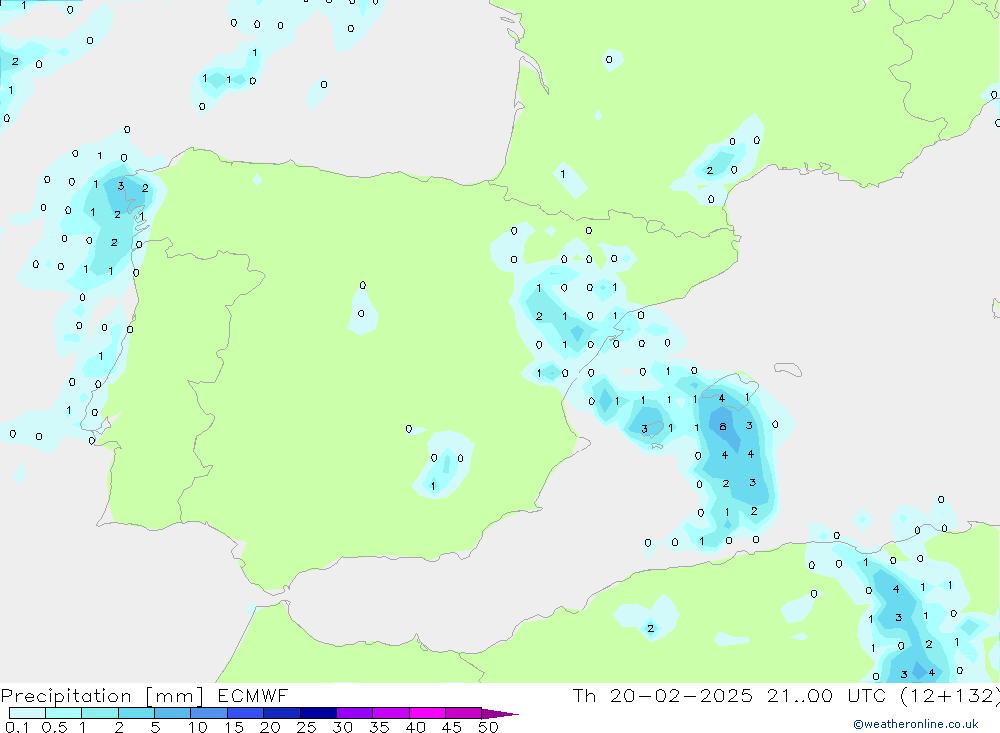Image resolution: width=1000 pixels, height=733 pixels.
Task: Select the 20–25 mm dark blue legend band
Action: [x=282, y=713]
